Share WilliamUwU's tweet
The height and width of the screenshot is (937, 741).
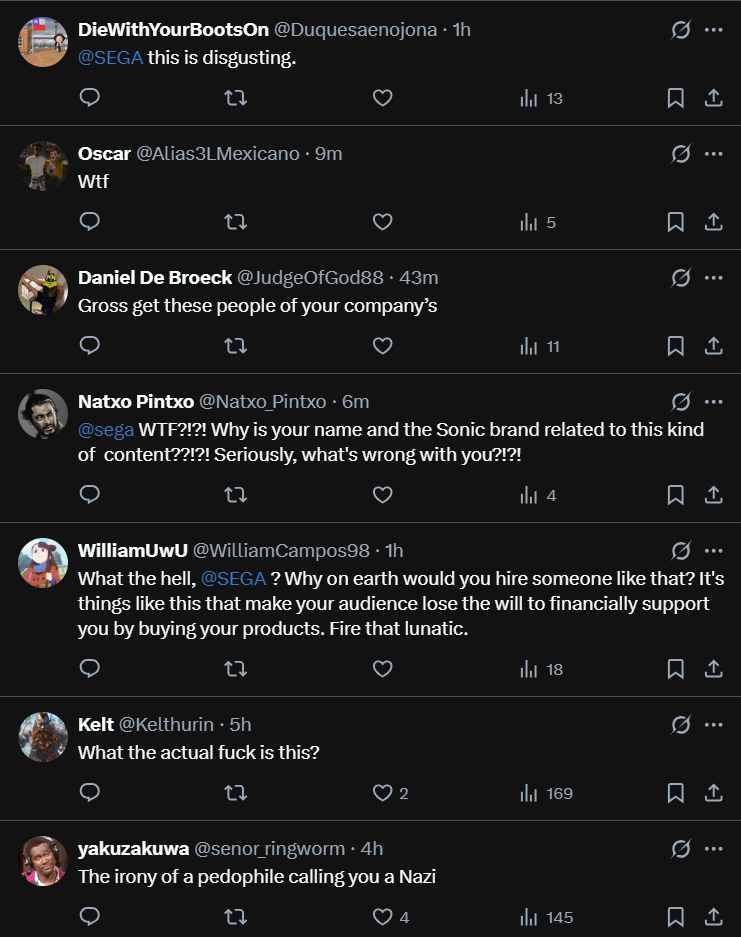pos(714,669)
